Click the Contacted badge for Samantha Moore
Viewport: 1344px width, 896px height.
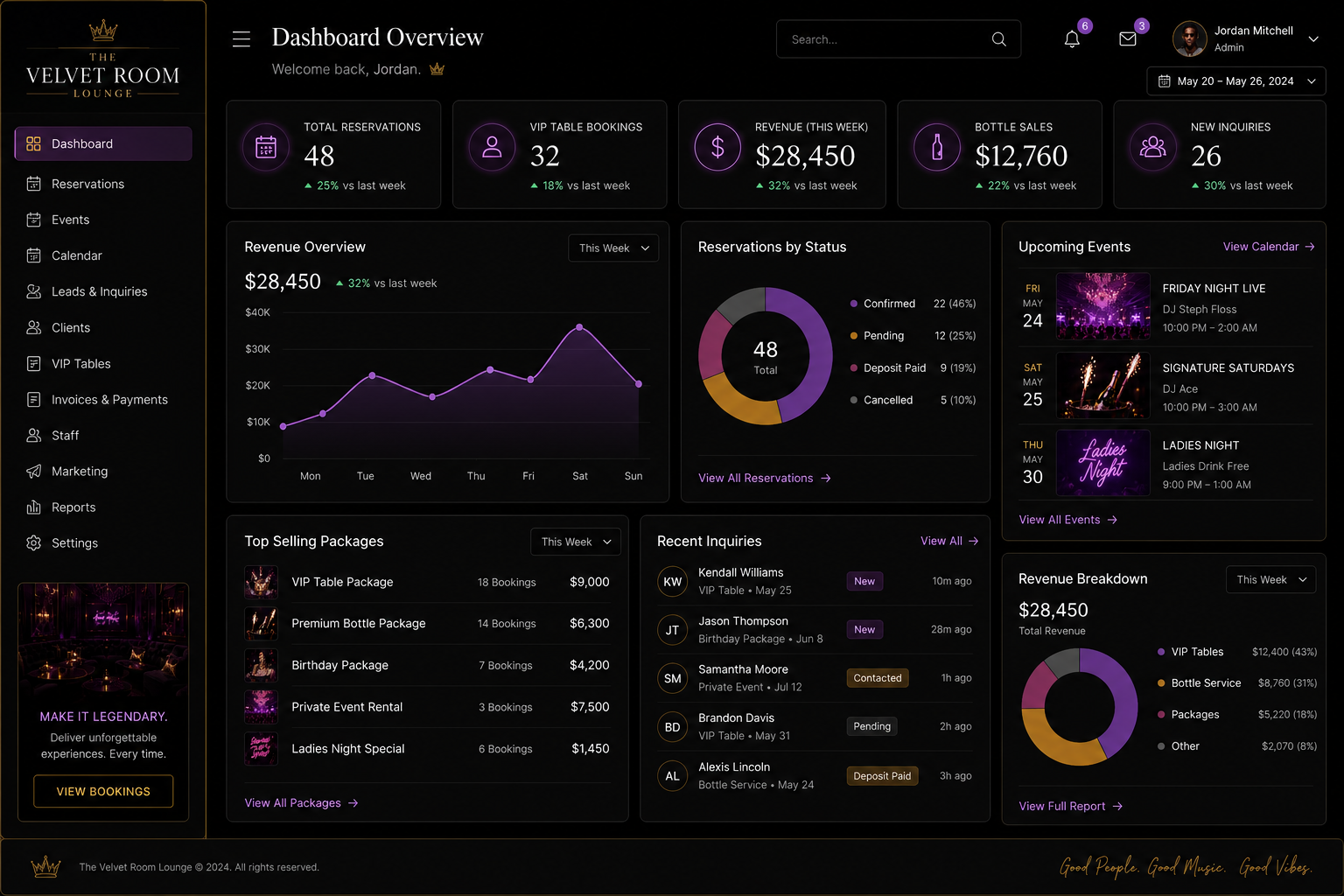[x=878, y=678]
